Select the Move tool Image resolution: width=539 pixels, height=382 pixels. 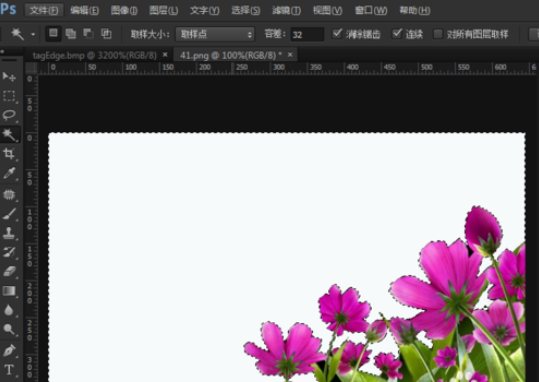tap(9, 76)
